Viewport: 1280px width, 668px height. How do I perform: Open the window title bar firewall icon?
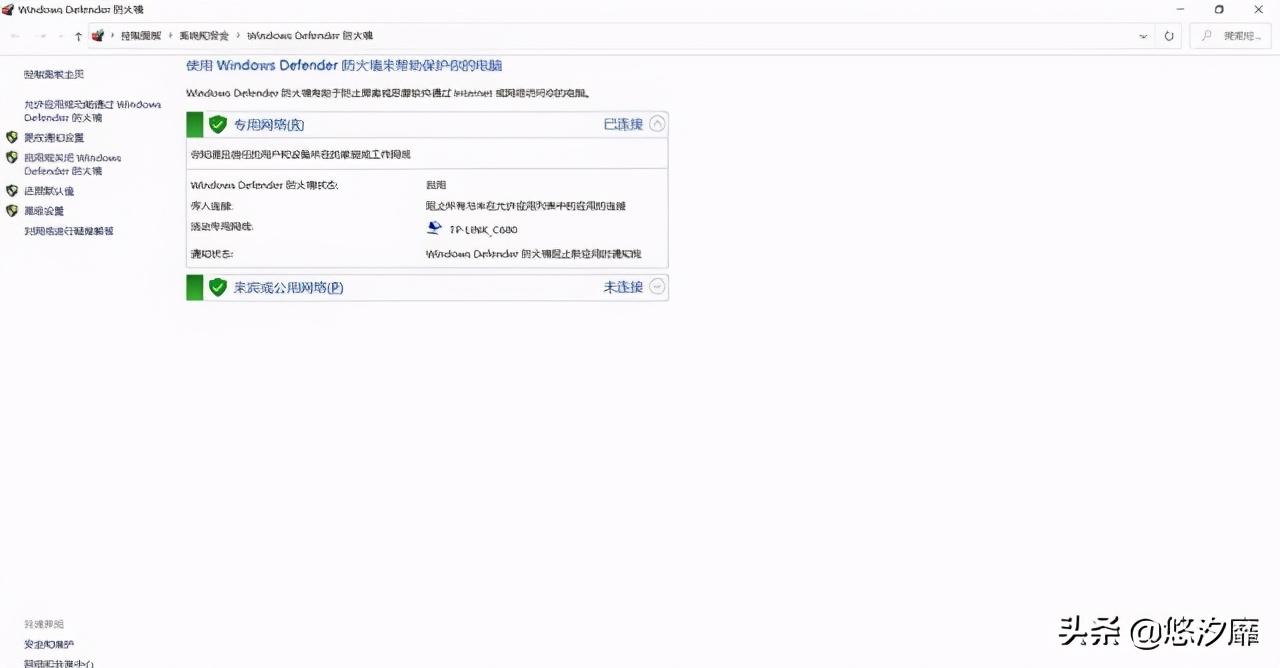(8, 9)
